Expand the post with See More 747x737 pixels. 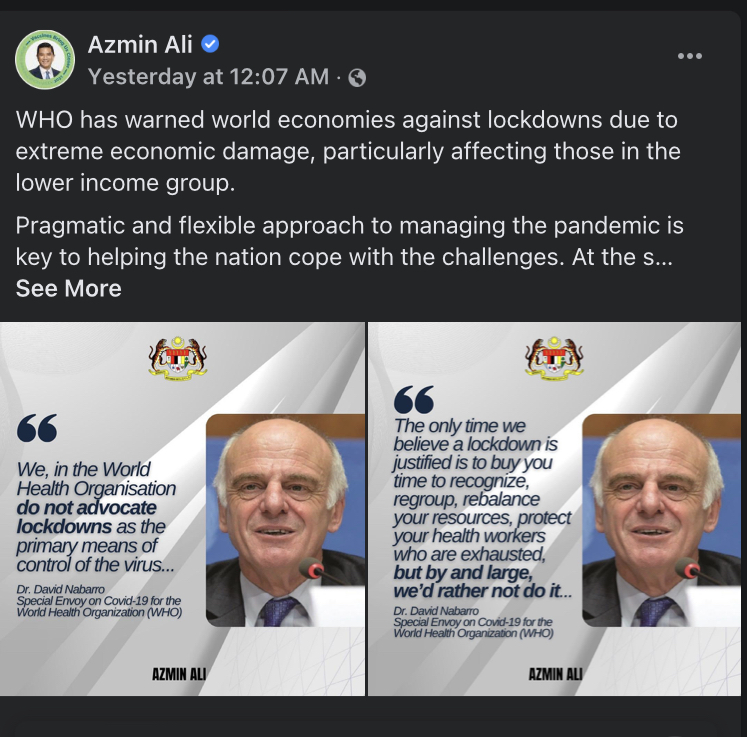(x=69, y=288)
